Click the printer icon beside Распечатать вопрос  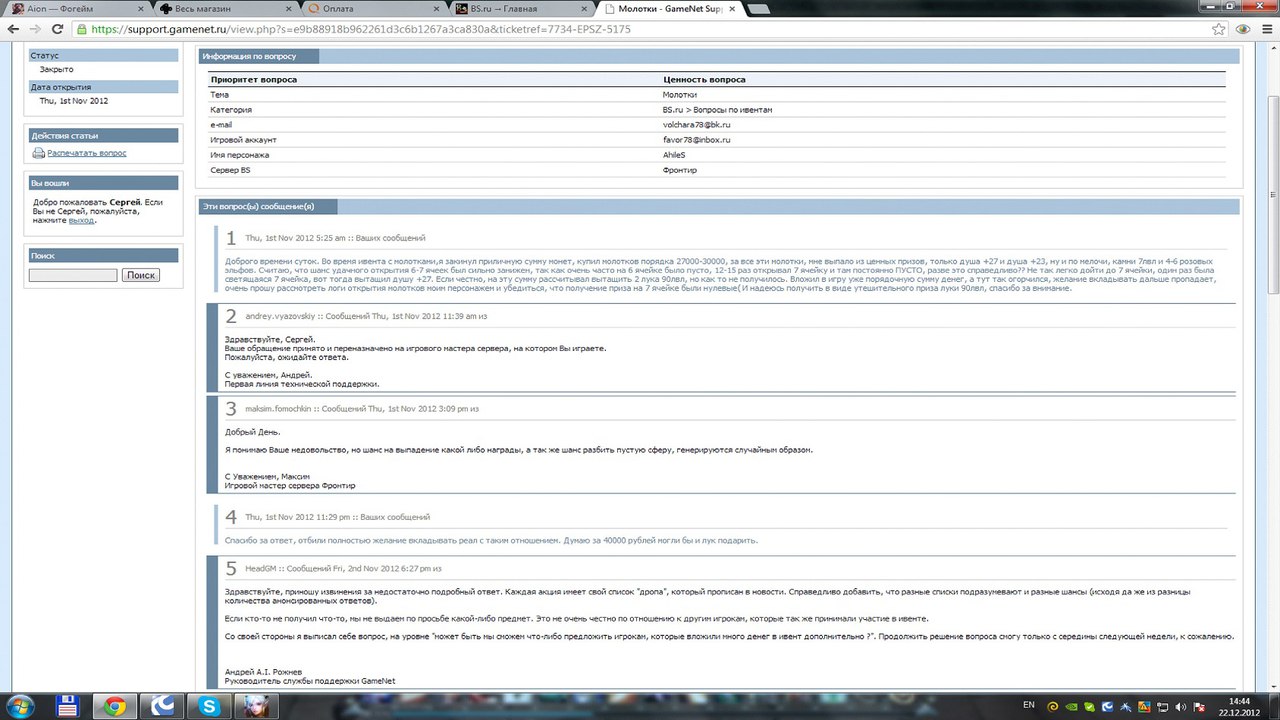(38, 153)
